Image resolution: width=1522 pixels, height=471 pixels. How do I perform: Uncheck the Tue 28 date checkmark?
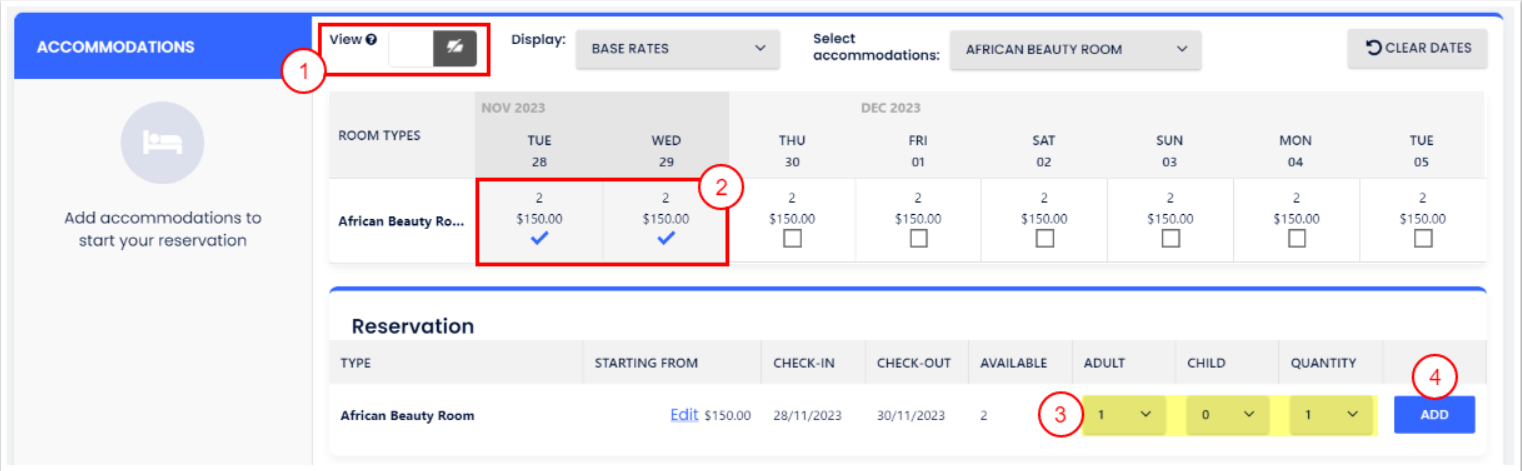pos(539,238)
